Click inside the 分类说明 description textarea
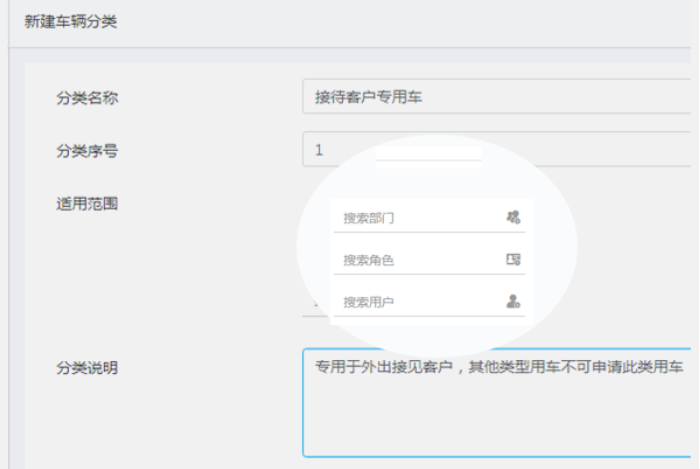 496,403
